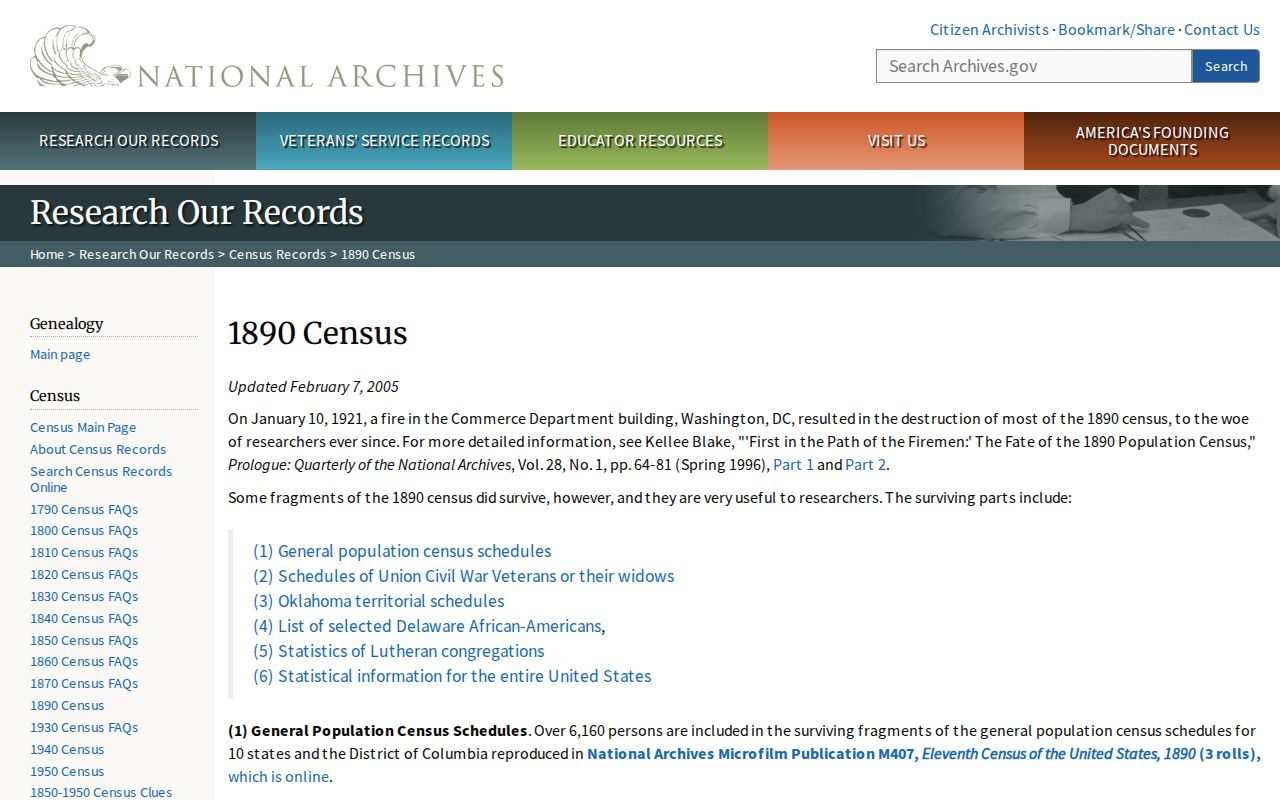Open 1810 Census FAQs link

[x=84, y=552]
